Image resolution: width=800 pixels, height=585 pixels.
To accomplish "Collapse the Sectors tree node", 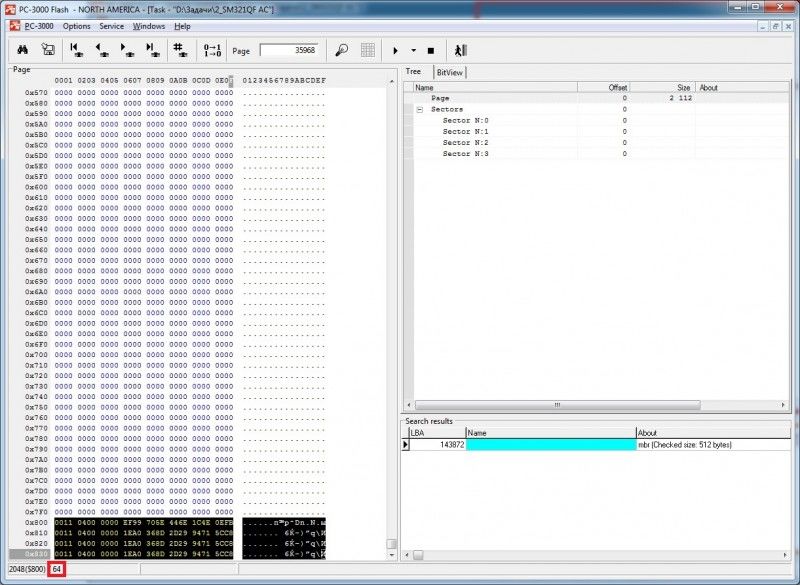I will [x=420, y=109].
